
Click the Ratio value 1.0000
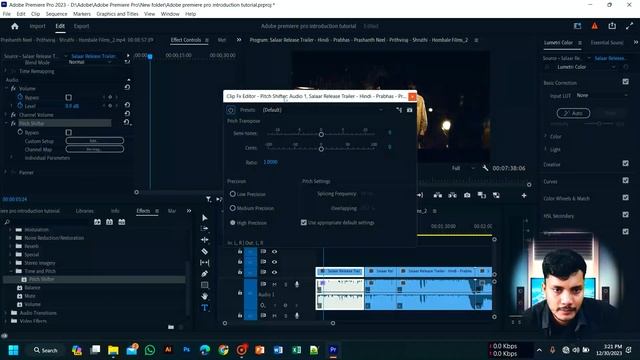click(270, 162)
